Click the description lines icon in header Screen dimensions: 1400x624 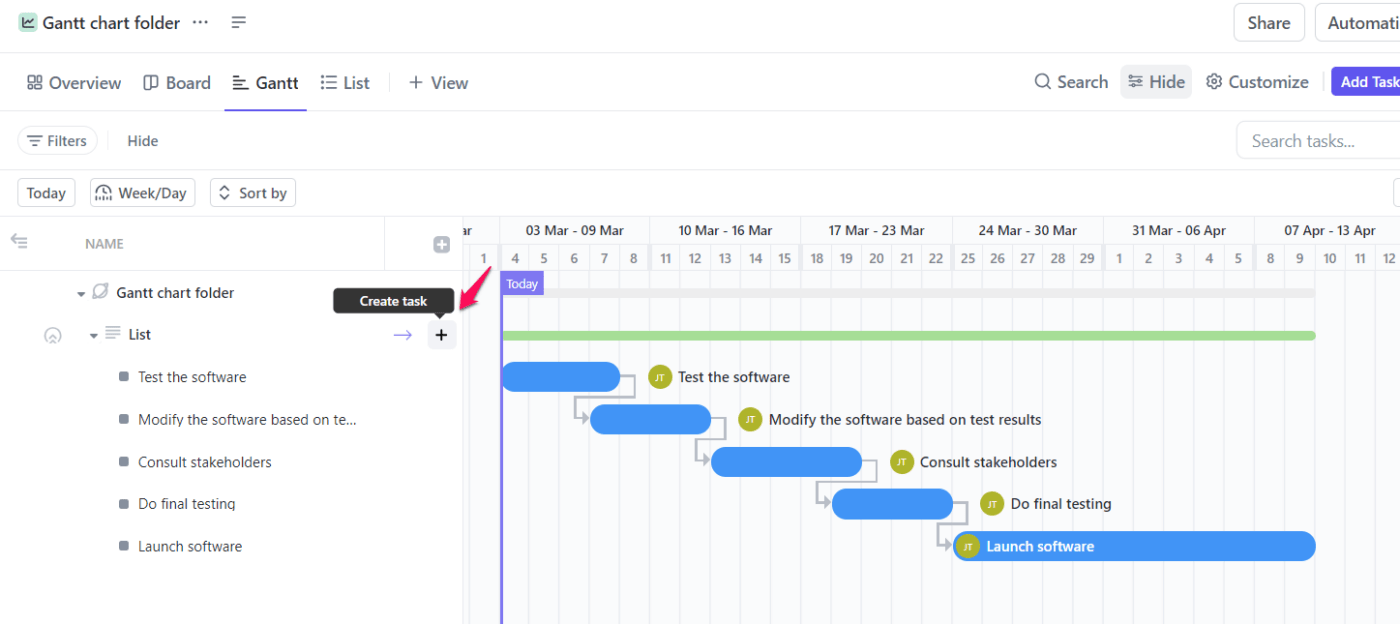238,22
